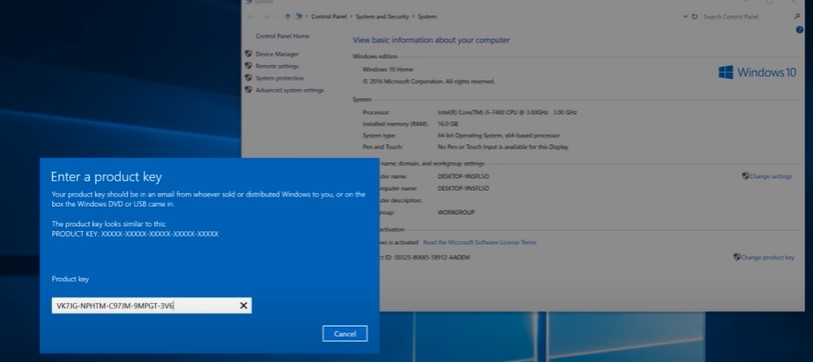Click the 16.0 GB installed memory value
Image resolution: width=813 pixels, height=362 pixels.
click(x=447, y=124)
